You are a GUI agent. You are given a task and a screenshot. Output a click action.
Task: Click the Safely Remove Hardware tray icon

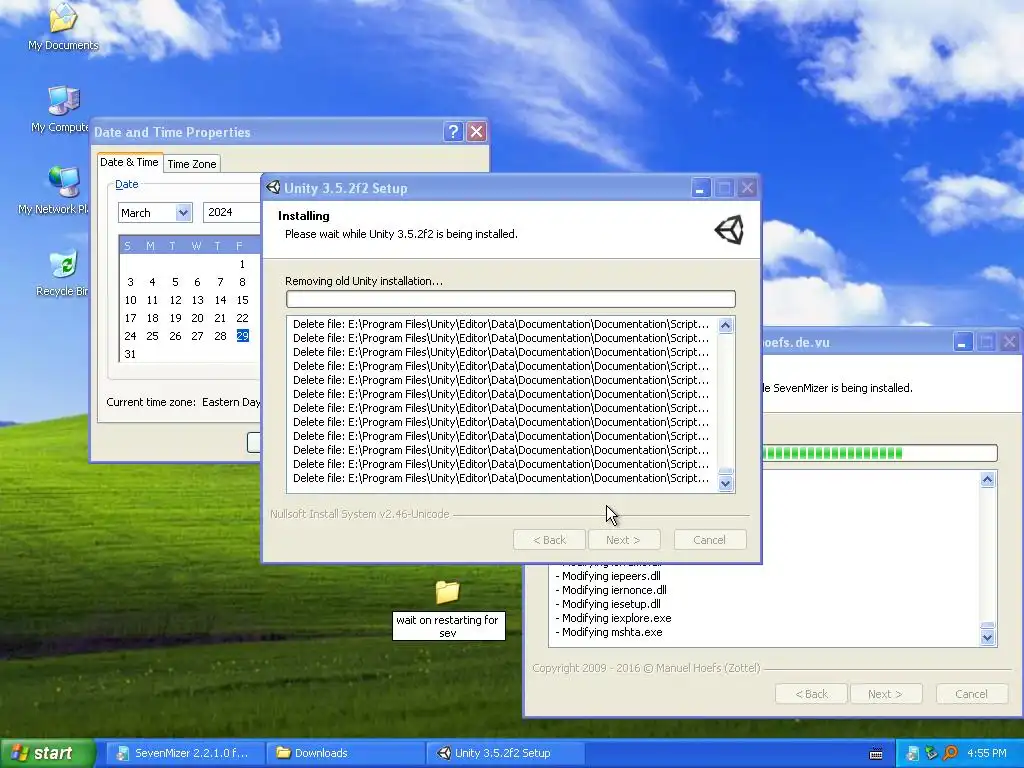pos(931,754)
